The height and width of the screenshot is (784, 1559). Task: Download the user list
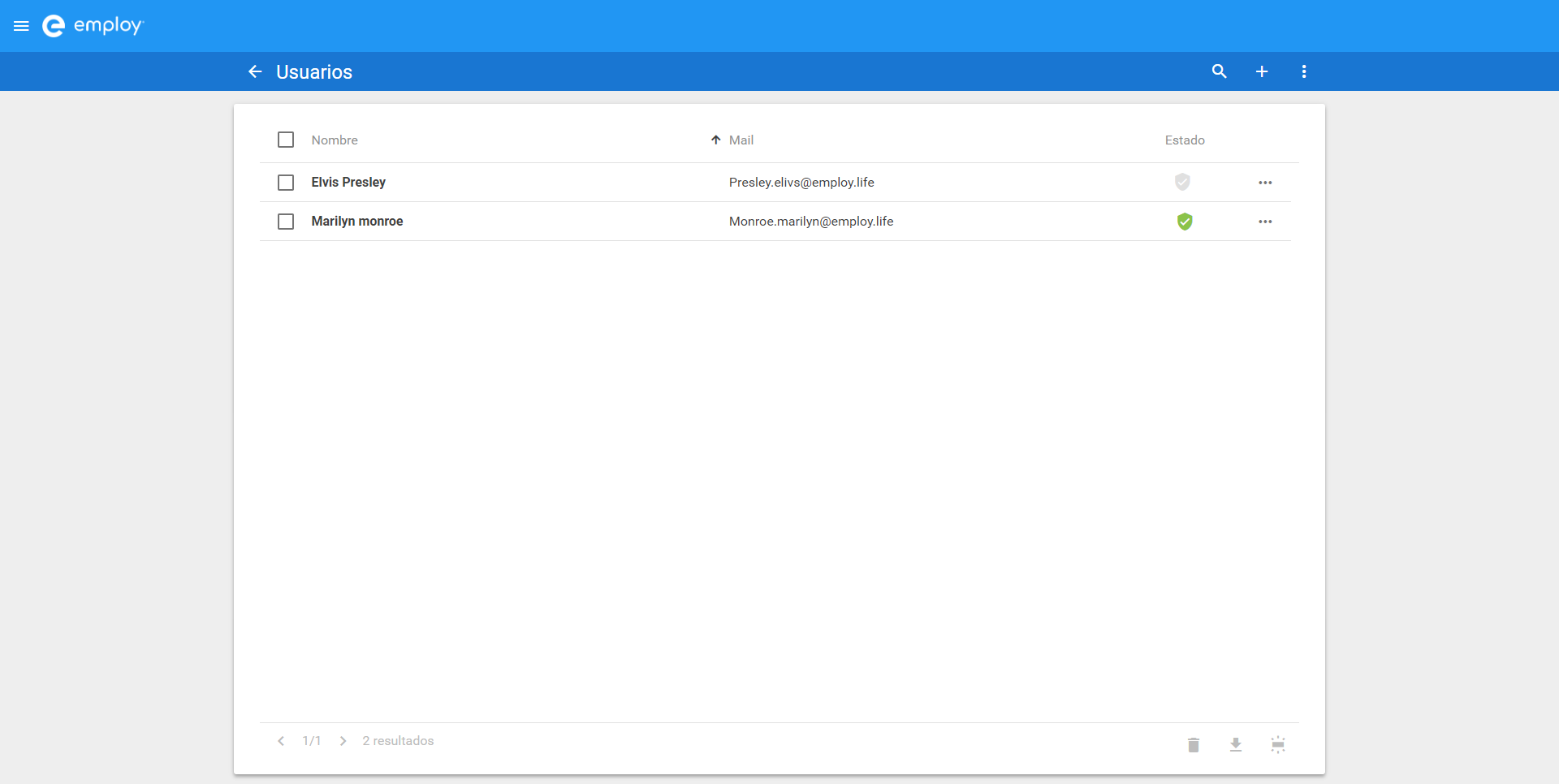coord(1236,744)
